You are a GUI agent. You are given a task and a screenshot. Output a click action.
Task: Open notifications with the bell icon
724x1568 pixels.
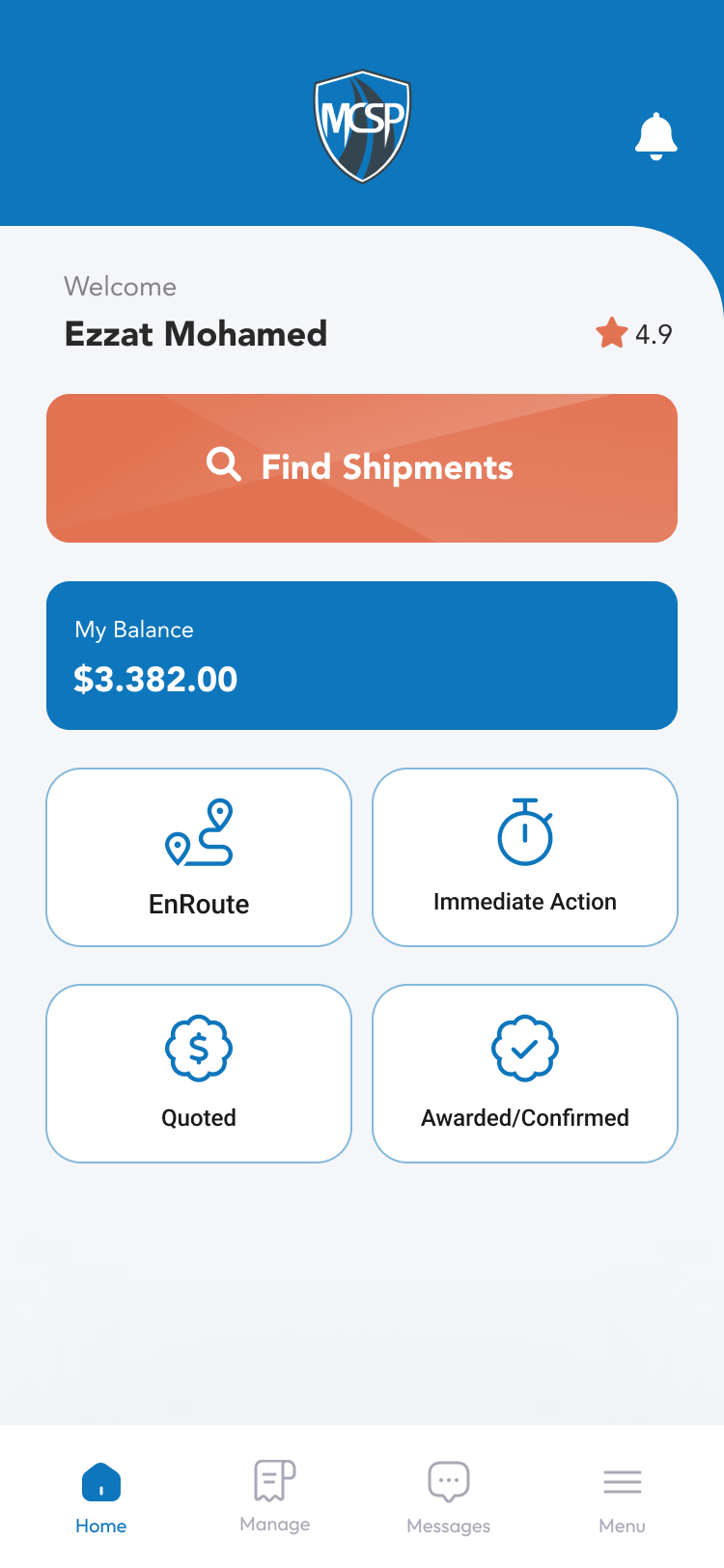click(655, 136)
